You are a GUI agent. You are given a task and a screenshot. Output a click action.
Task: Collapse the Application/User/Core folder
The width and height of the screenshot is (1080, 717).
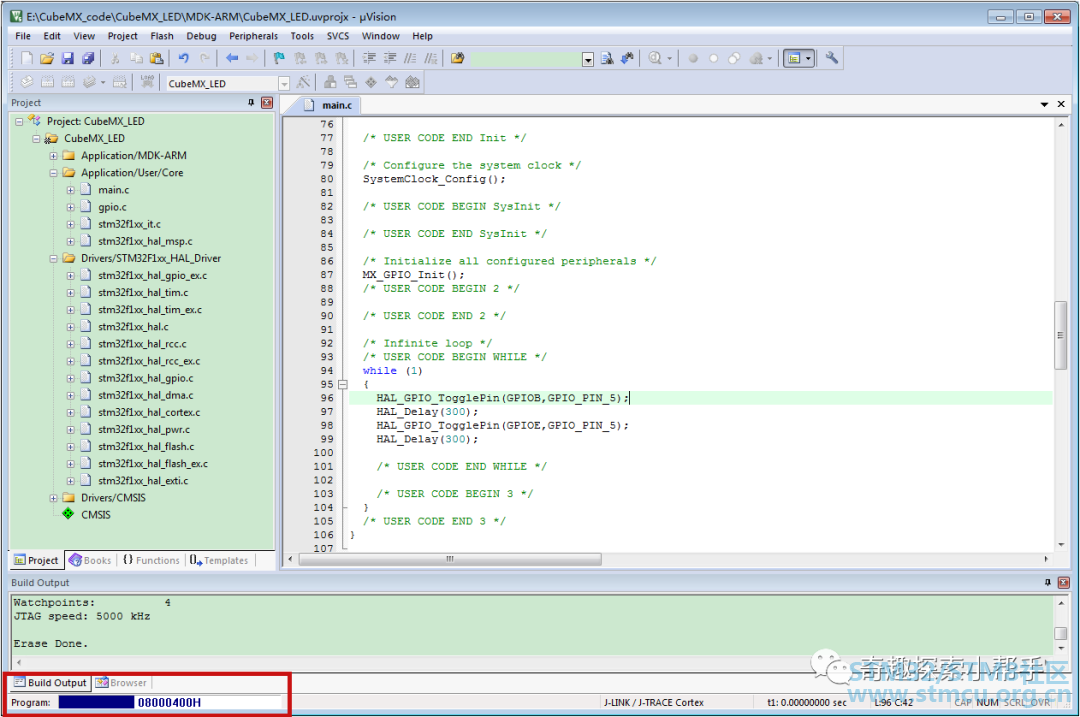pos(53,173)
